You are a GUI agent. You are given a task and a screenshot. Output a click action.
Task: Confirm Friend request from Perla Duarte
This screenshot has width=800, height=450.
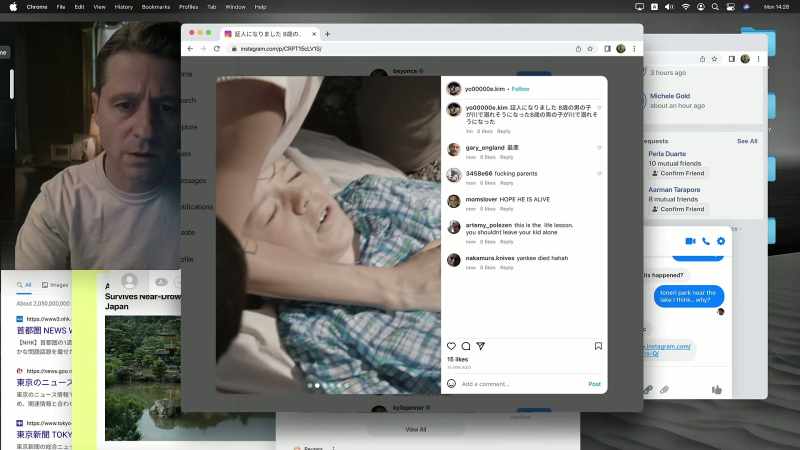678,173
